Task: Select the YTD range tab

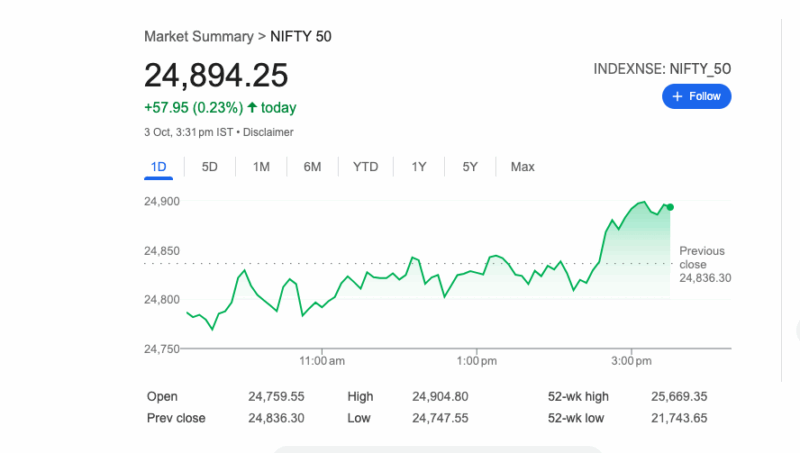Action: tap(365, 166)
